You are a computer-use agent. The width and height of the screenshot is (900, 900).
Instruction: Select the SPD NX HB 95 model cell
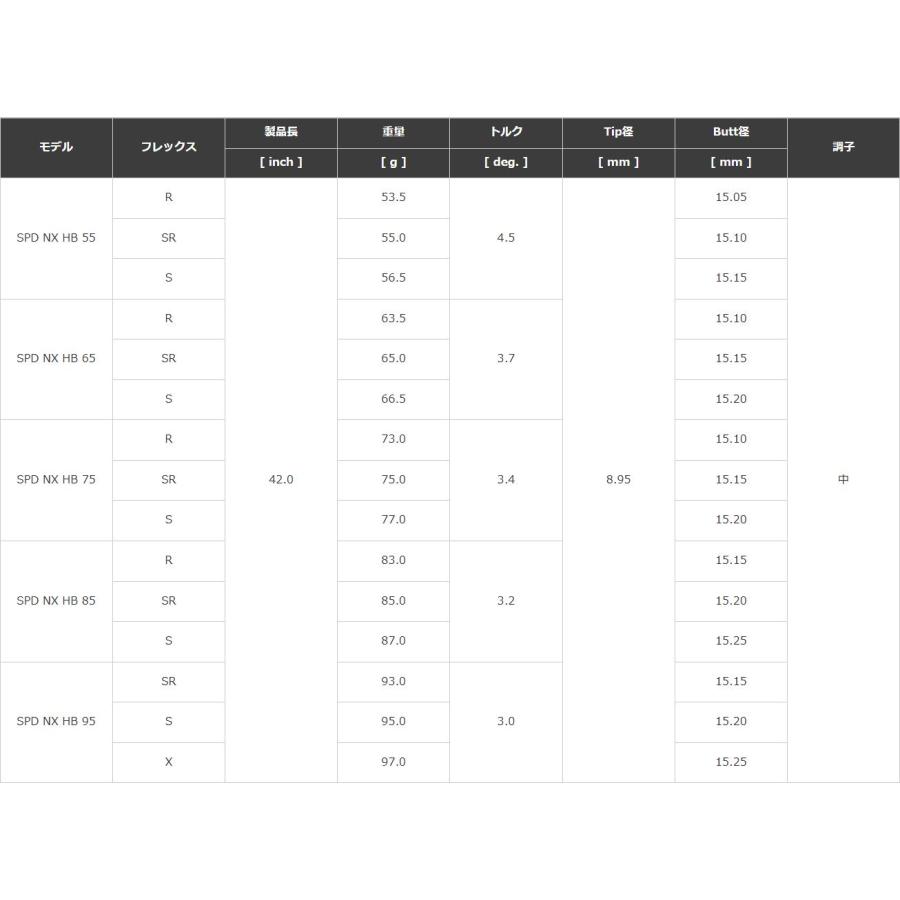tap(56, 722)
